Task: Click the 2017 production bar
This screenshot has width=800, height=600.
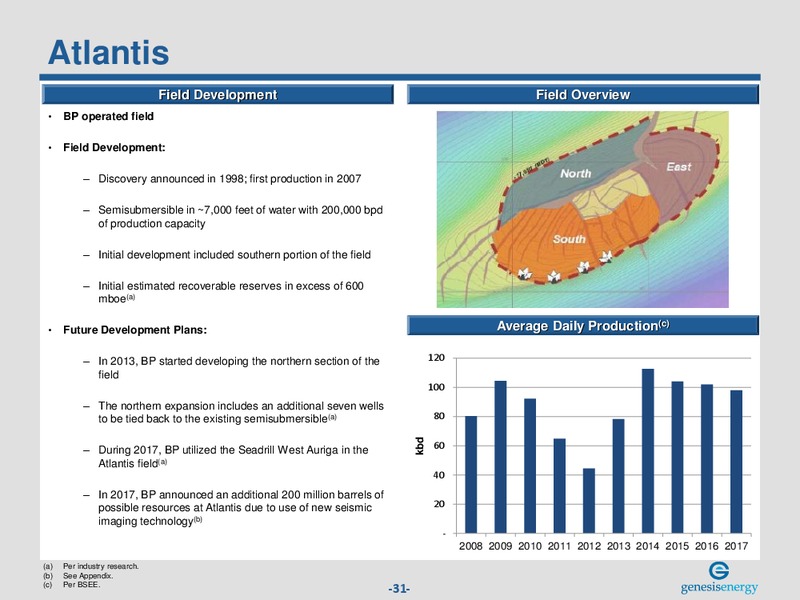Action: coord(736,462)
